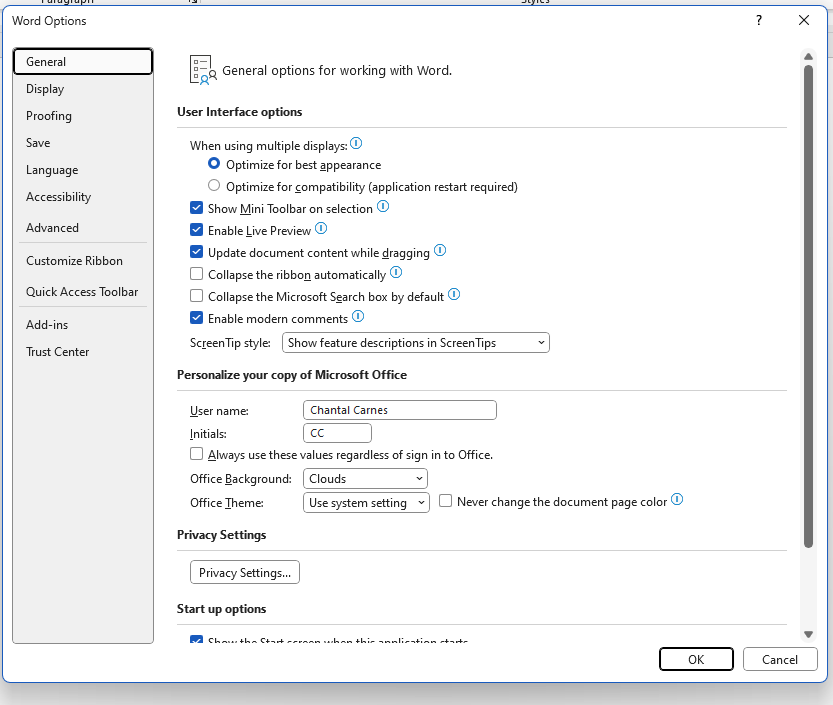The width and height of the screenshot is (833, 705).
Task: Click info icon next to Enable modern comments
Action: pos(358,317)
